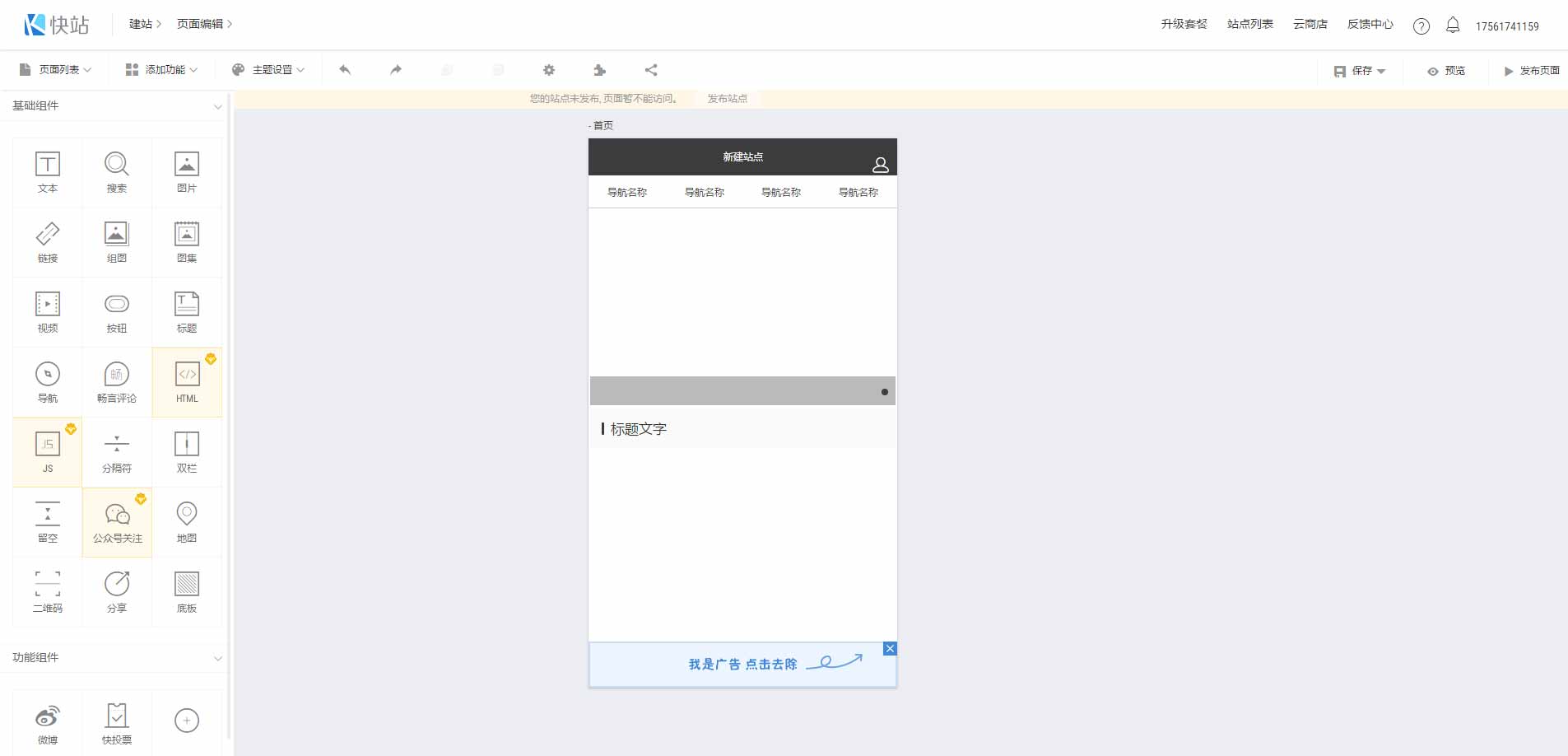Click the 发布站点 link in yellow banner
1568x756 pixels.
click(x=725, y=98)
